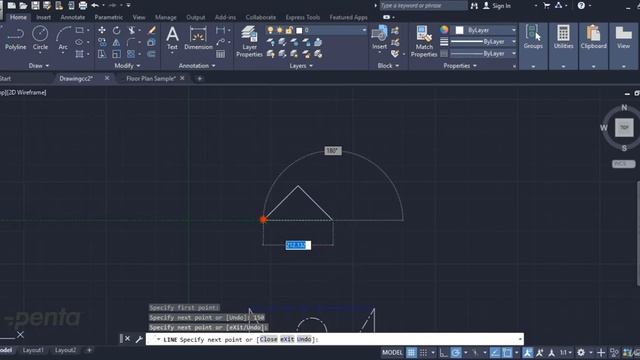This screenshot has width=640, height=360.
Task: Open Layer Properties manager
Action: coord(249,41)
